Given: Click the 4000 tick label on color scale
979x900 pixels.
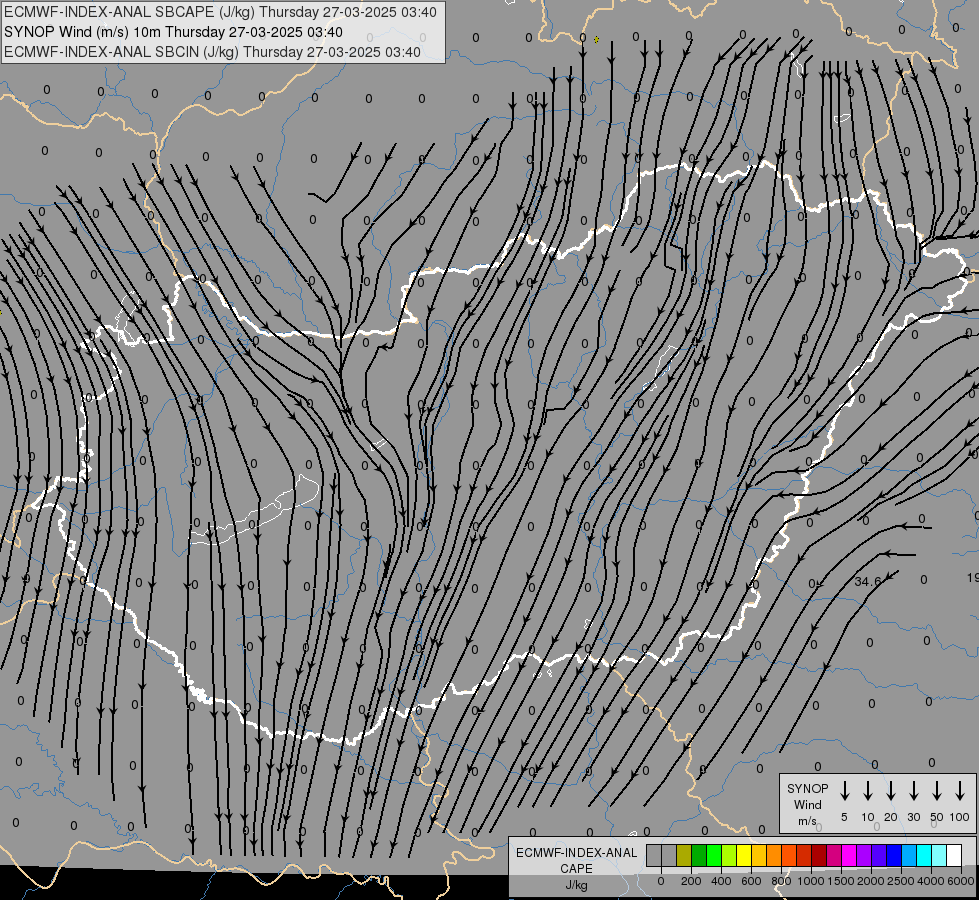Looking at the screenshot, I should (x=930, y=881).
